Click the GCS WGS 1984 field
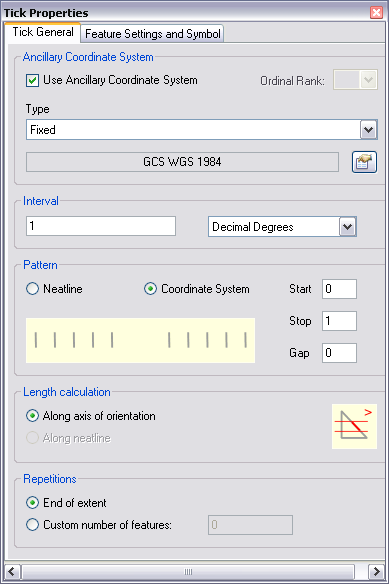Image resolution: width=389 pixels, height=584 pixels. click(182, 162)
